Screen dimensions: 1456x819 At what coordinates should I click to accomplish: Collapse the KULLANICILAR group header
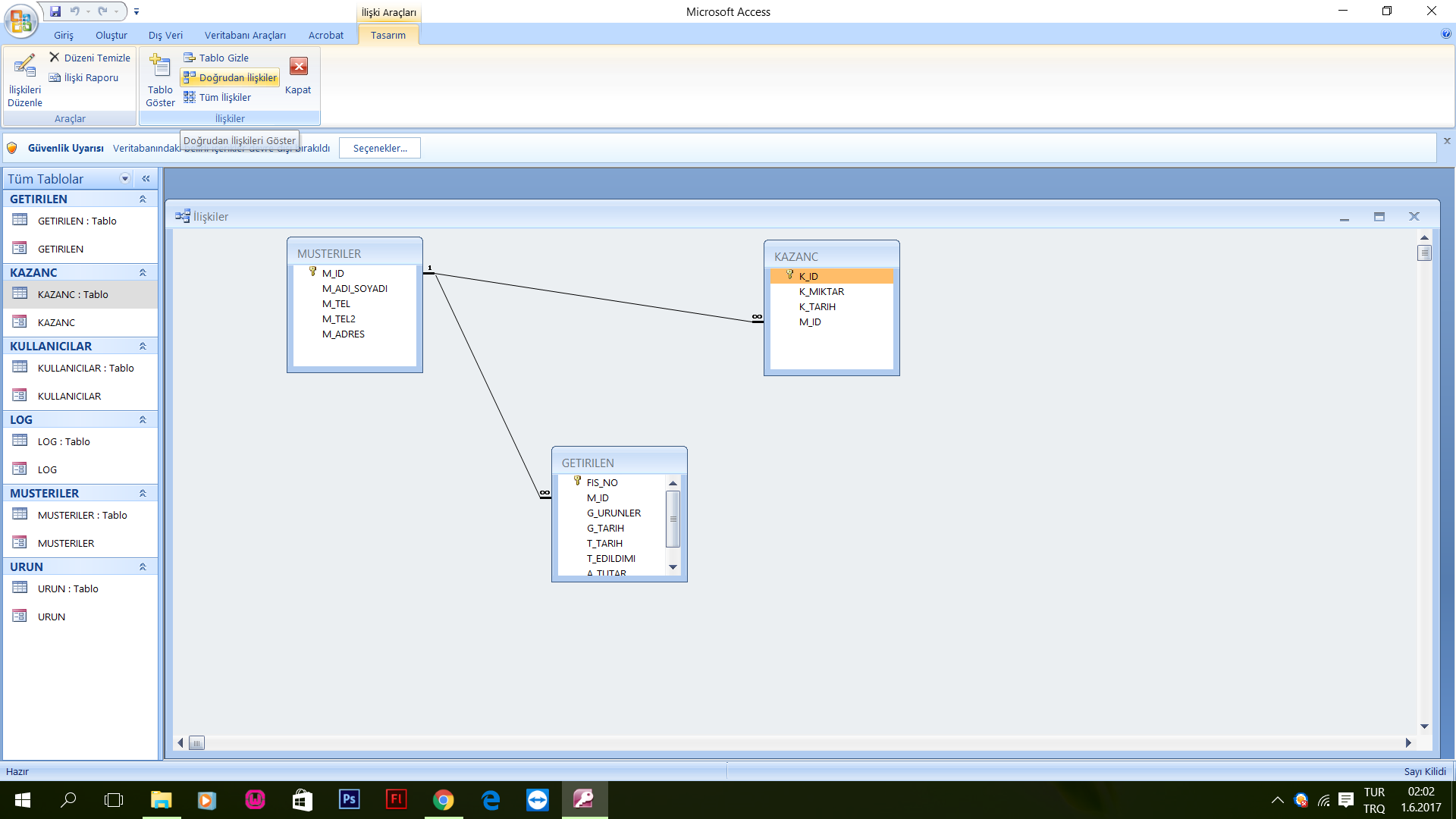coord(143,346)
